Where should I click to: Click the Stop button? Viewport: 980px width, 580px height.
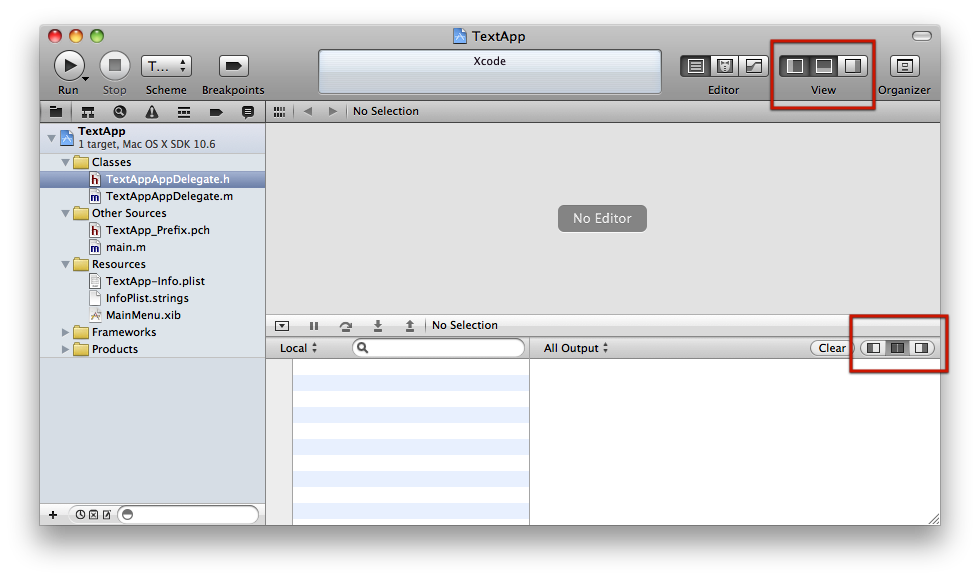[115, 66]
